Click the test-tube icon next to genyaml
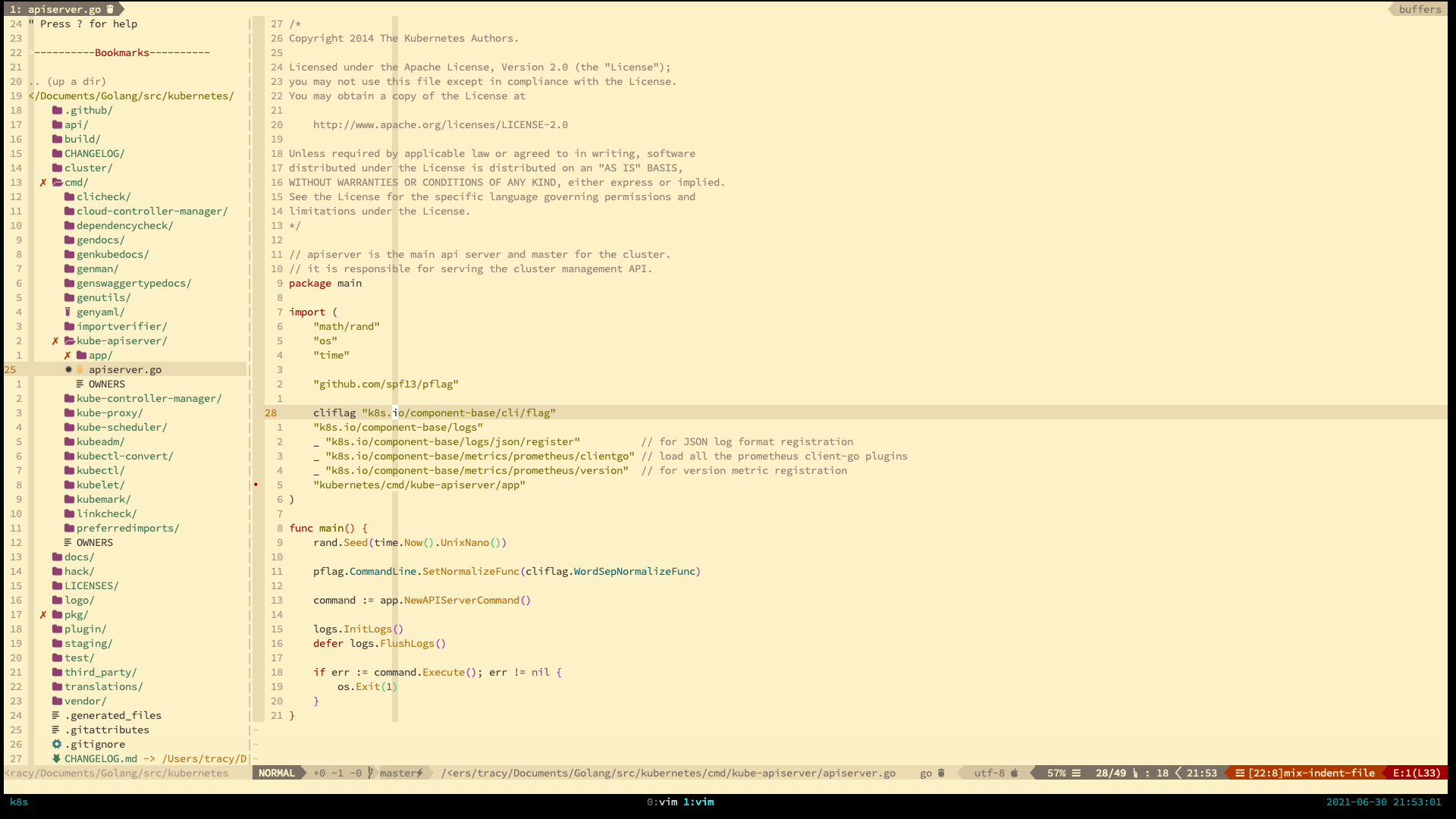The width and height of the screenshot is (1456, 819). pos(68,312)
